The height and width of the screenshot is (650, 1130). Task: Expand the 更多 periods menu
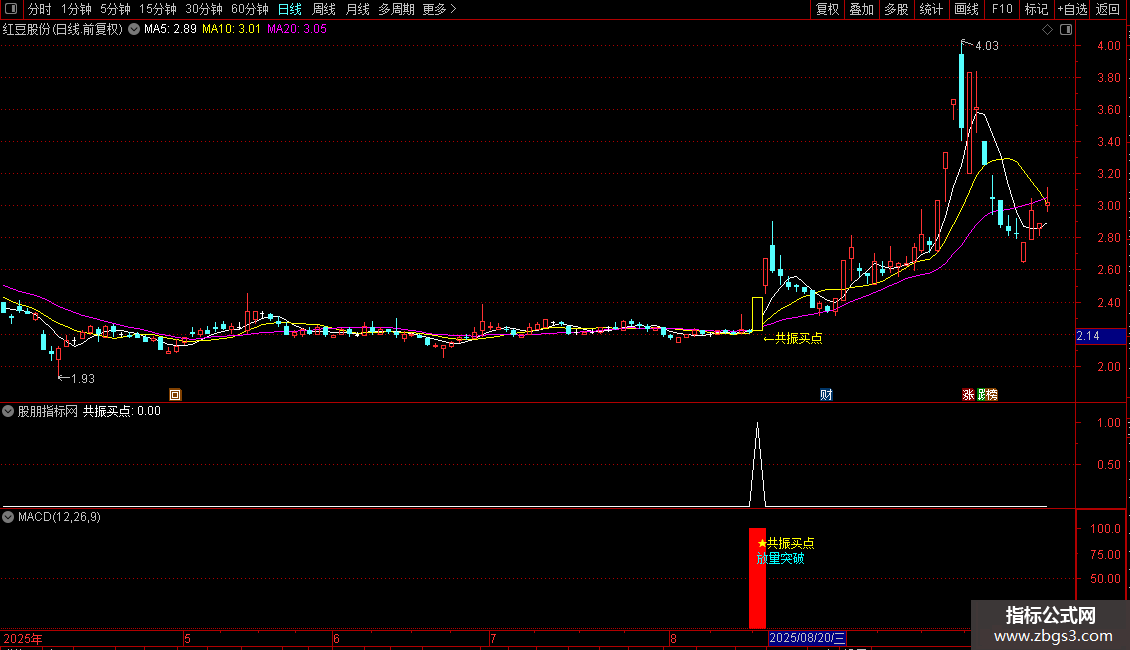(x=440, y=9)
